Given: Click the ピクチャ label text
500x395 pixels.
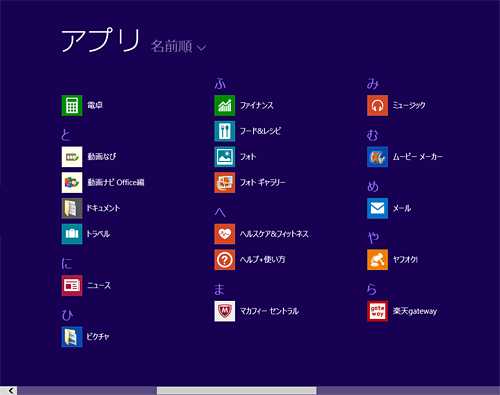Looking at the screenshot, I should coord(98,337).
